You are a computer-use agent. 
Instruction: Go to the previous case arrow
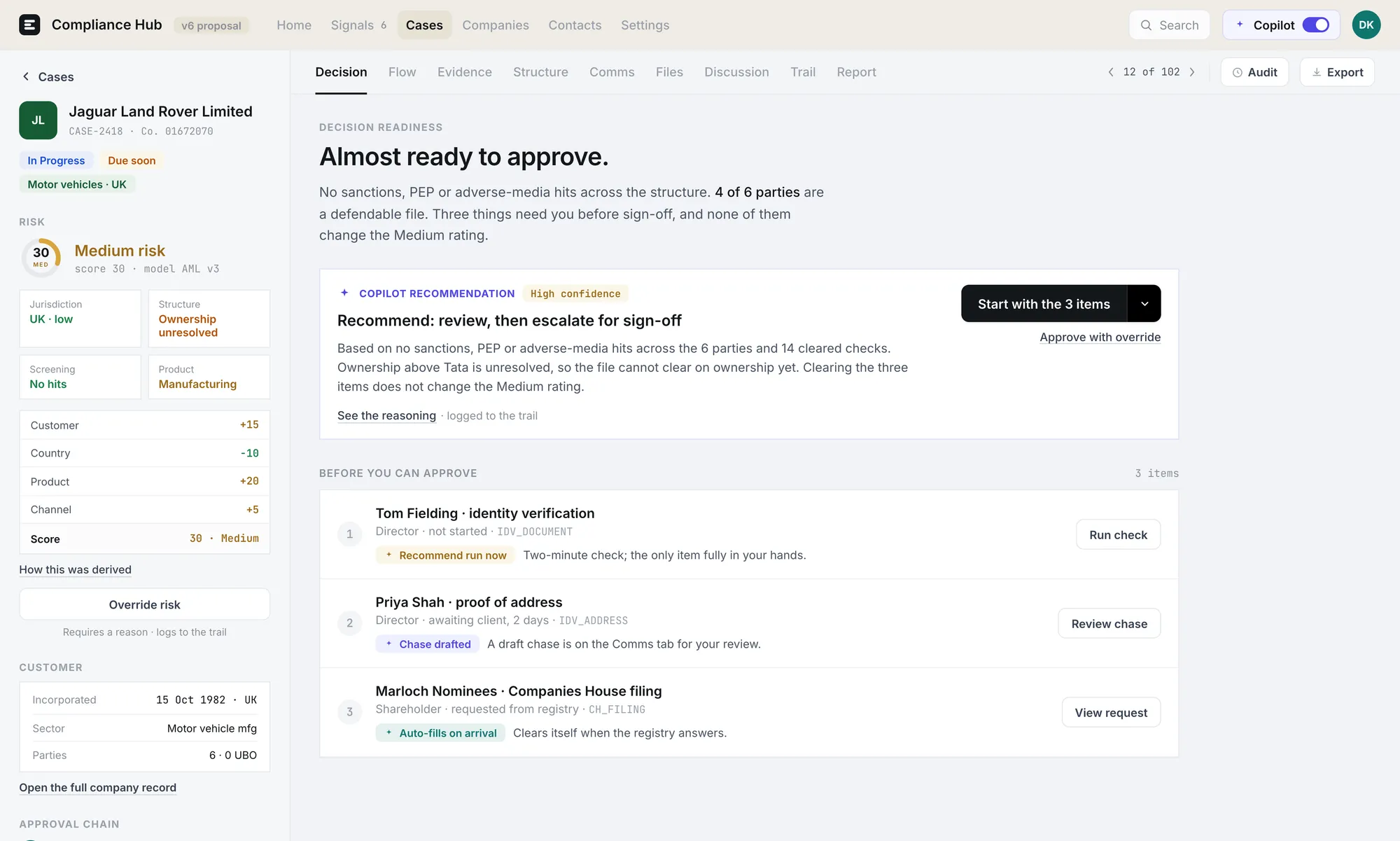pos(1111,72)
